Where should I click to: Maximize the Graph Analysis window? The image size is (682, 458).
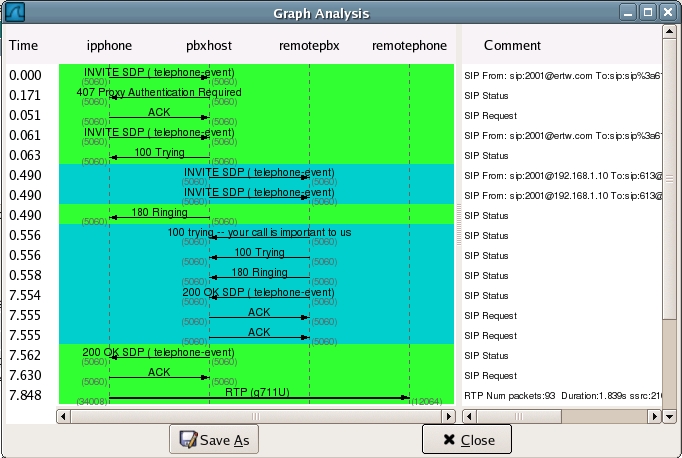648,13
